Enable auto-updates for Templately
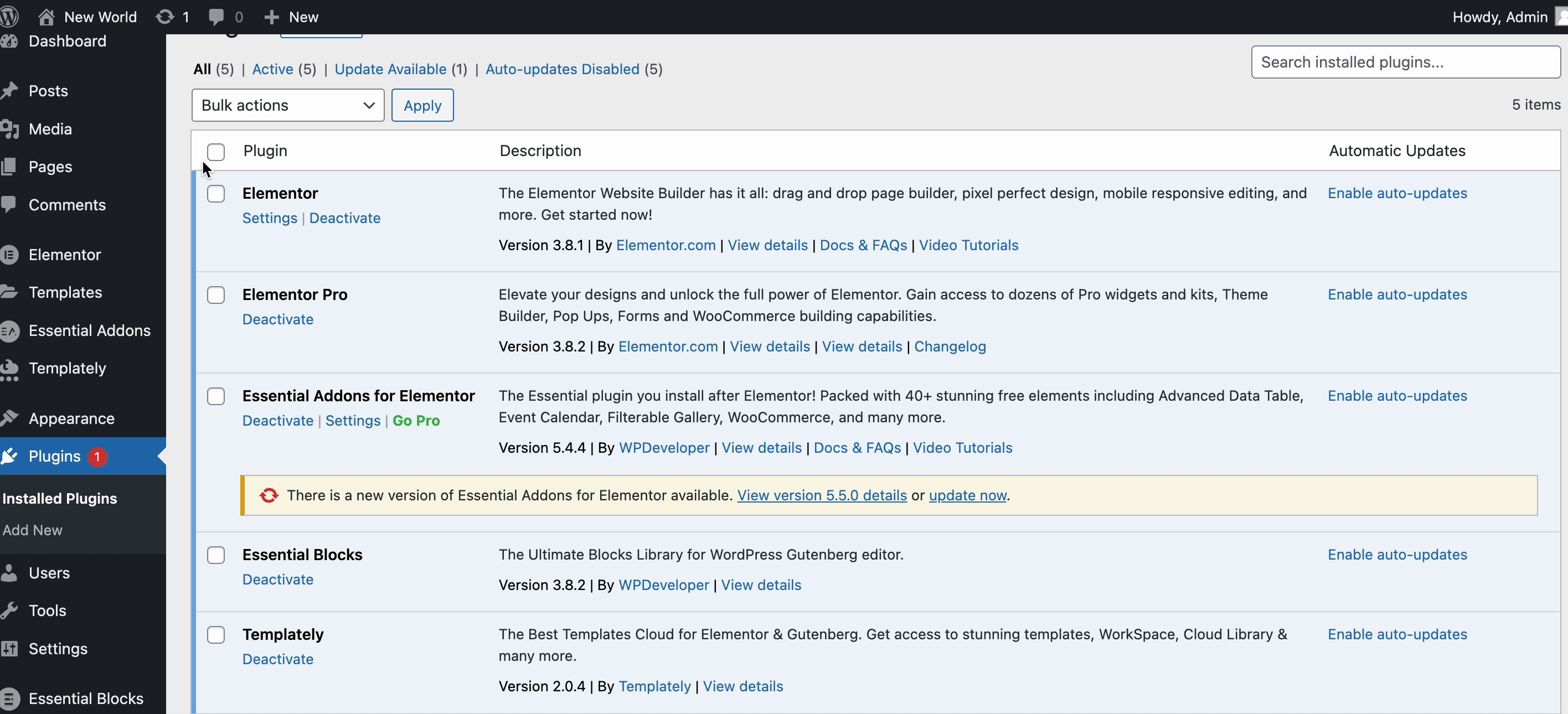Screen dimensions: 1568x714 point(1397,634)
